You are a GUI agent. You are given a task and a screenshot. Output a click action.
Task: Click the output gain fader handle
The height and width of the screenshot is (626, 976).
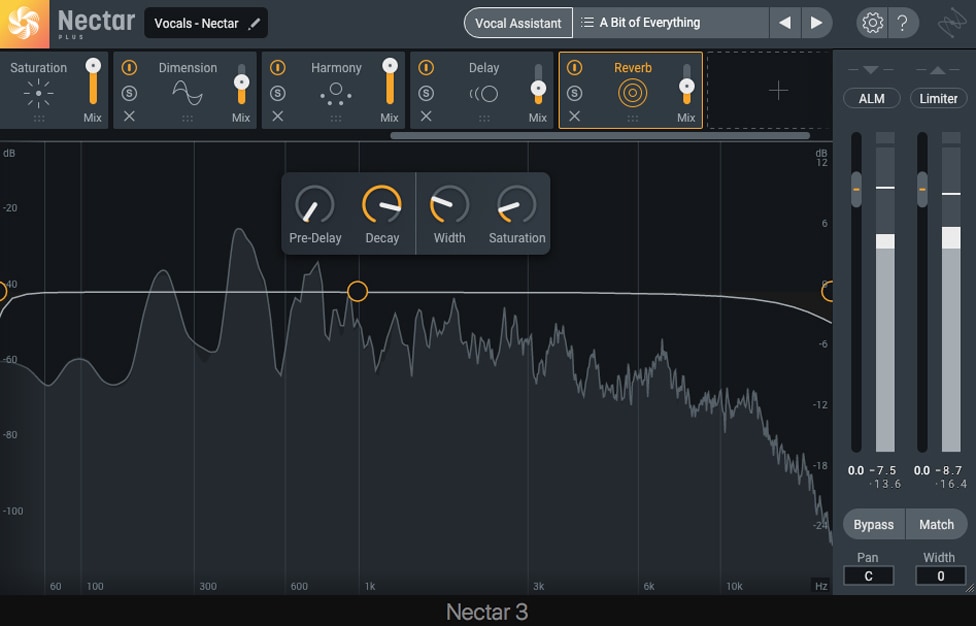[922, 189]
